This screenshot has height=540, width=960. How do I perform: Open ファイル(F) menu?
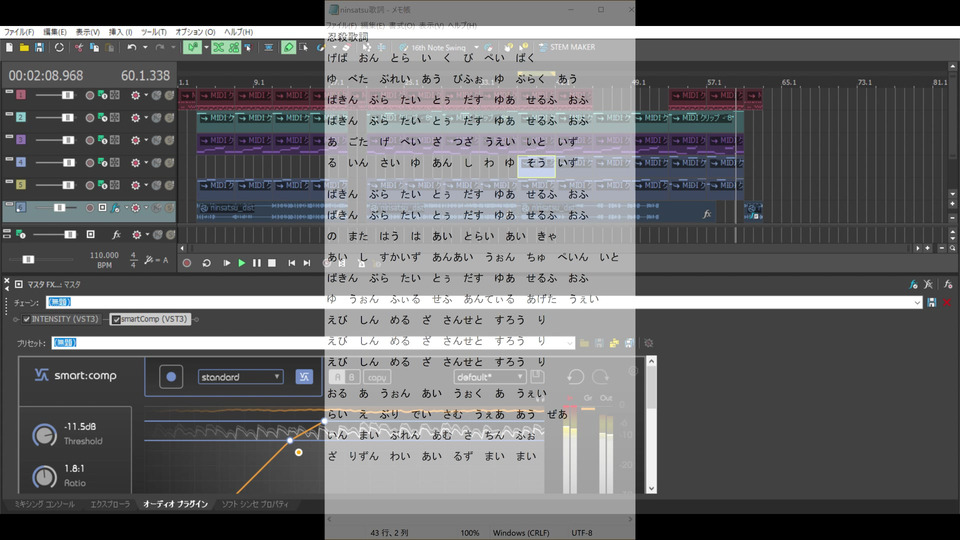pos(19,32)
